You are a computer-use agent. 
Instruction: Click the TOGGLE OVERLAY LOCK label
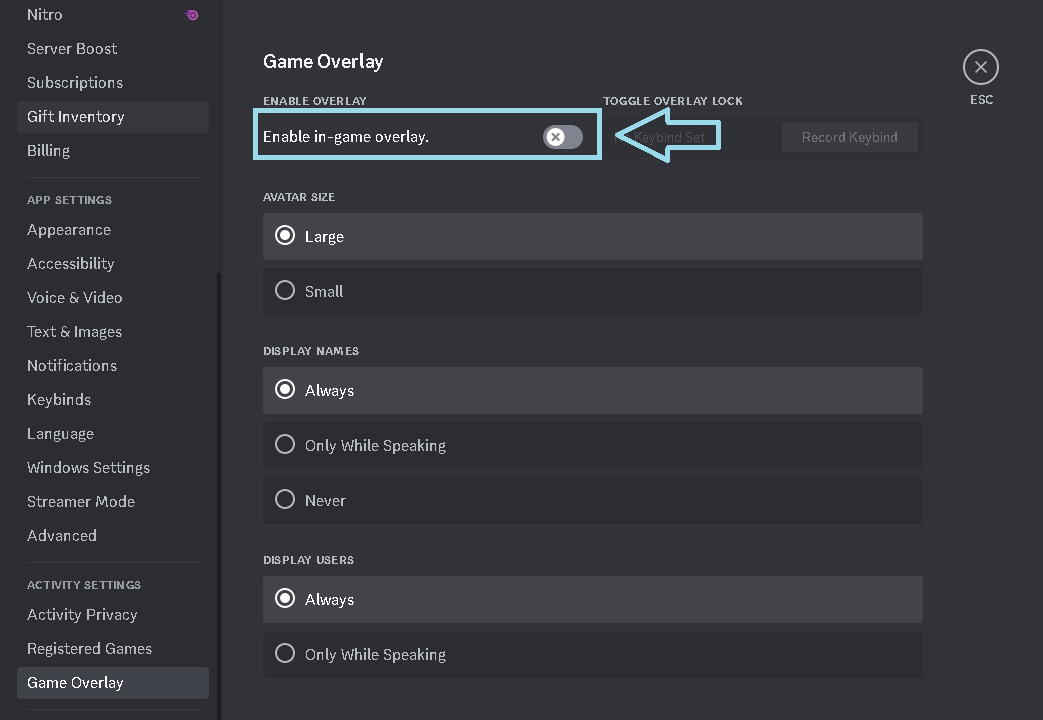point(672,100)
